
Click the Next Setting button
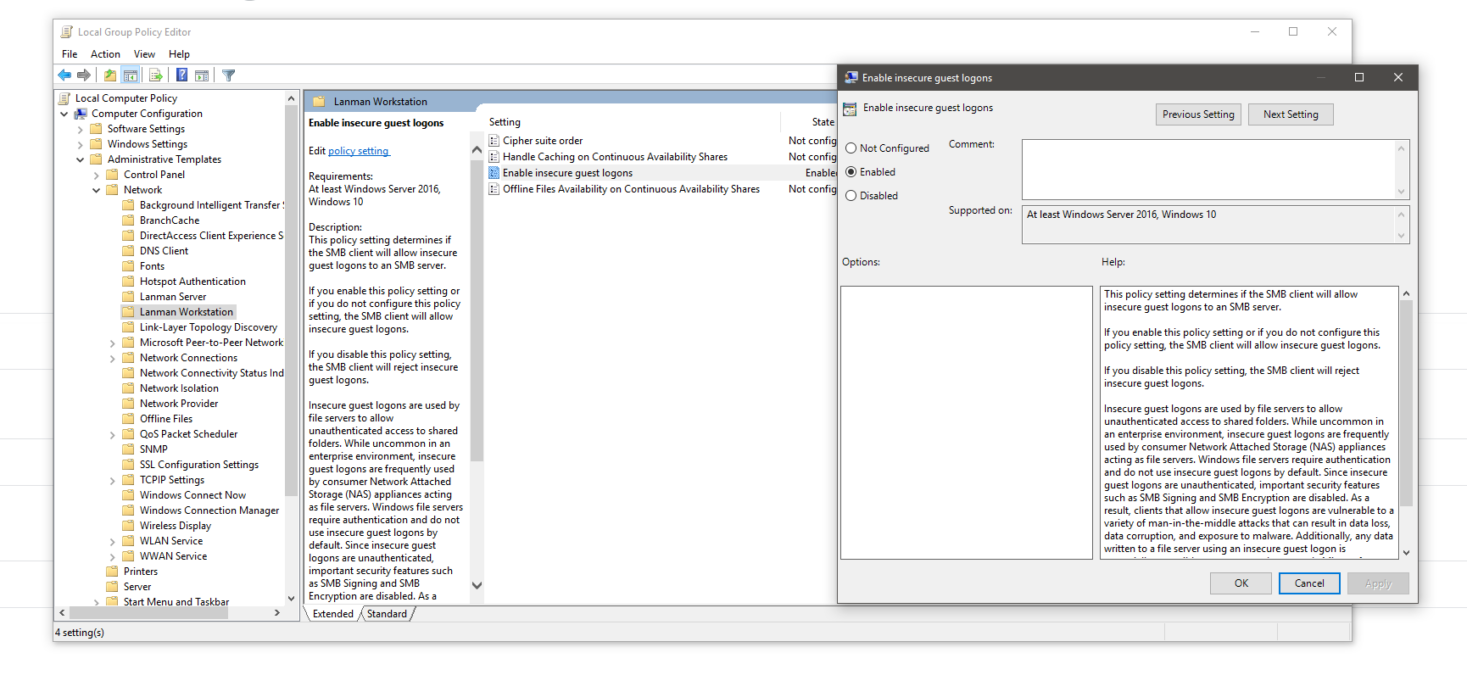click(x=1290, y=114)
